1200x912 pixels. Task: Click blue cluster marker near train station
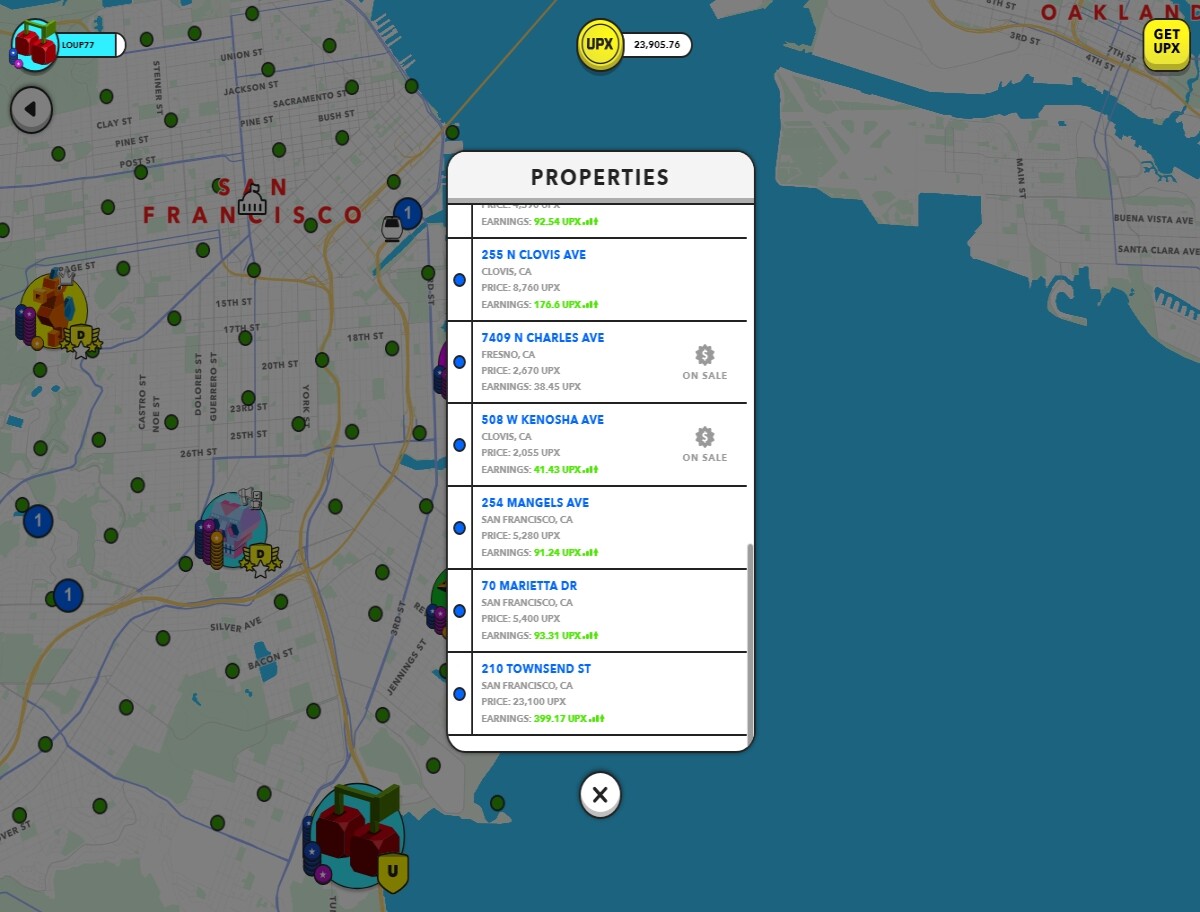pyautogui.click(x=408, y=213)
